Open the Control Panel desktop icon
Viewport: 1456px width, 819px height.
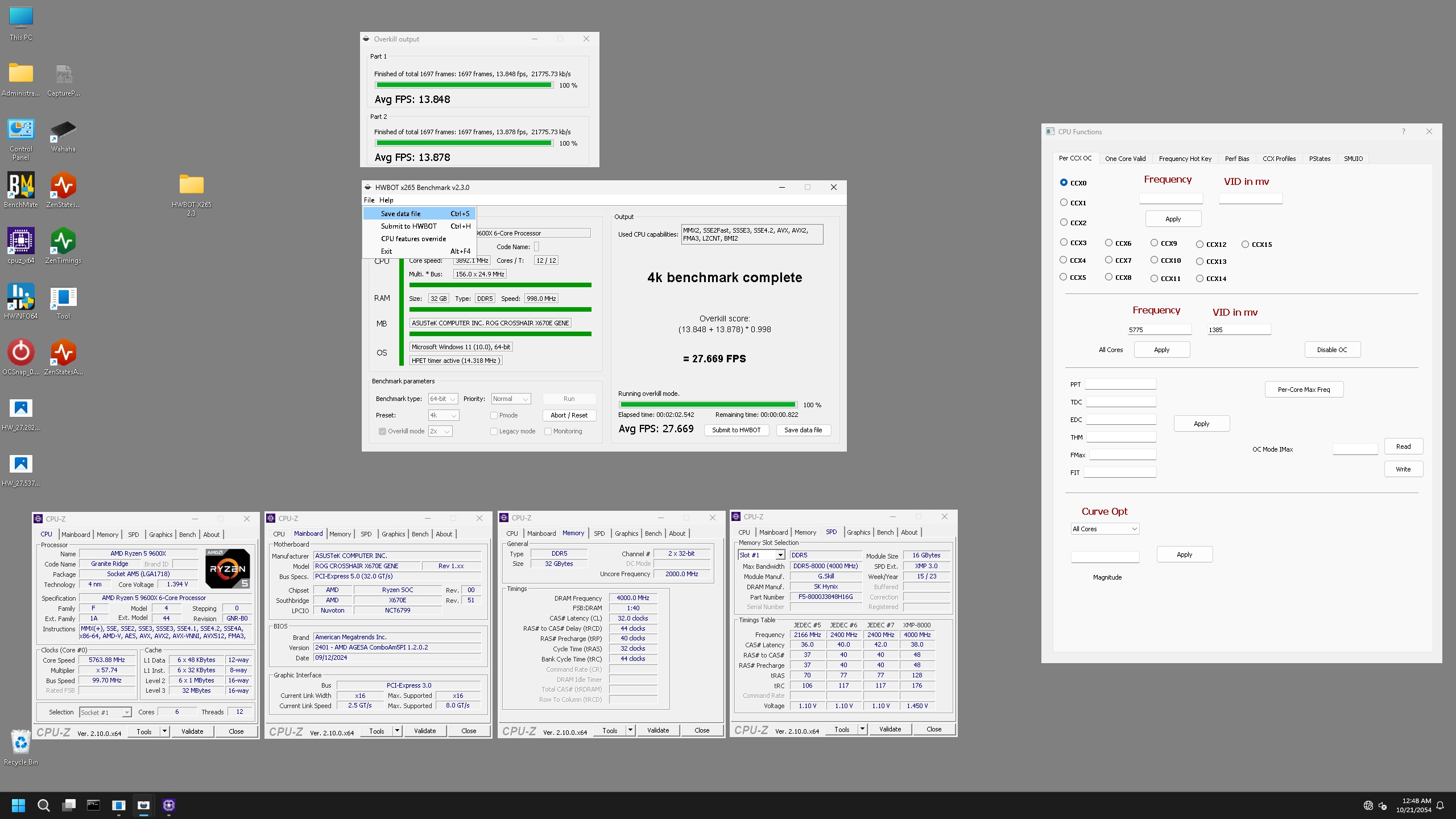coord(21,139)
